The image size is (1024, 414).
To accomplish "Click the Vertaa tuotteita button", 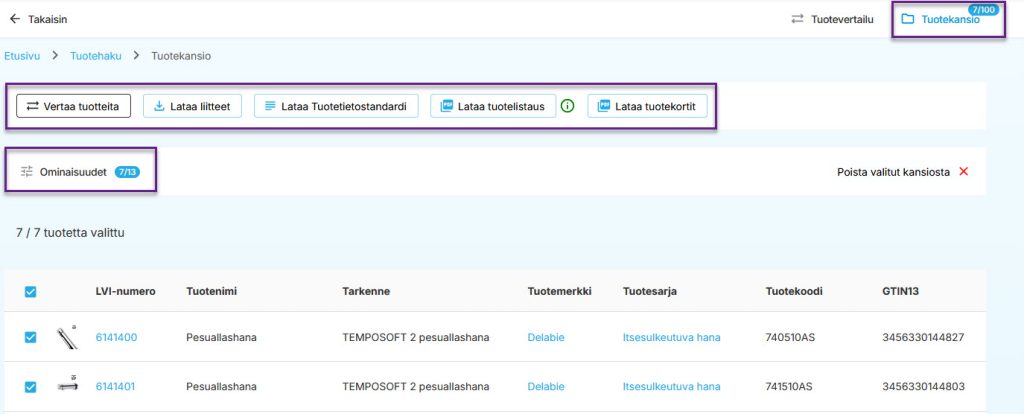I will pos(74,106).
